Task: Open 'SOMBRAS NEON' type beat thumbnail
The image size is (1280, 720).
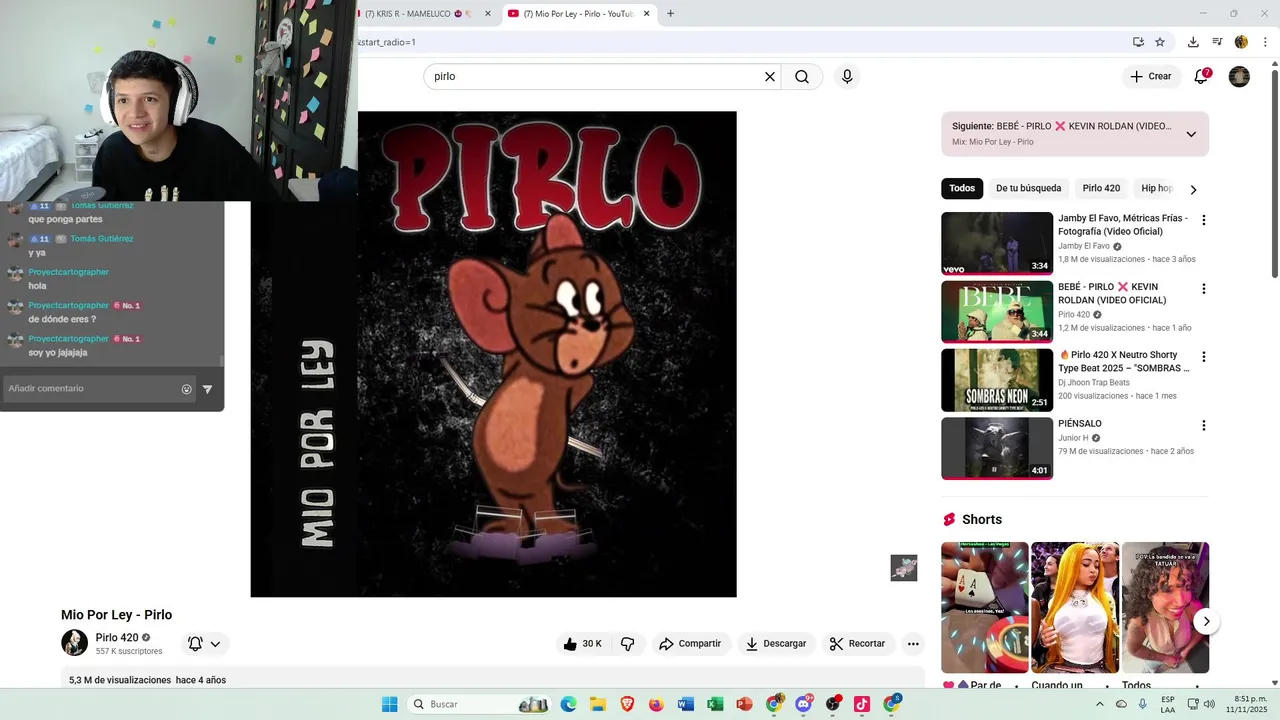Action: [x=997, y=380]
